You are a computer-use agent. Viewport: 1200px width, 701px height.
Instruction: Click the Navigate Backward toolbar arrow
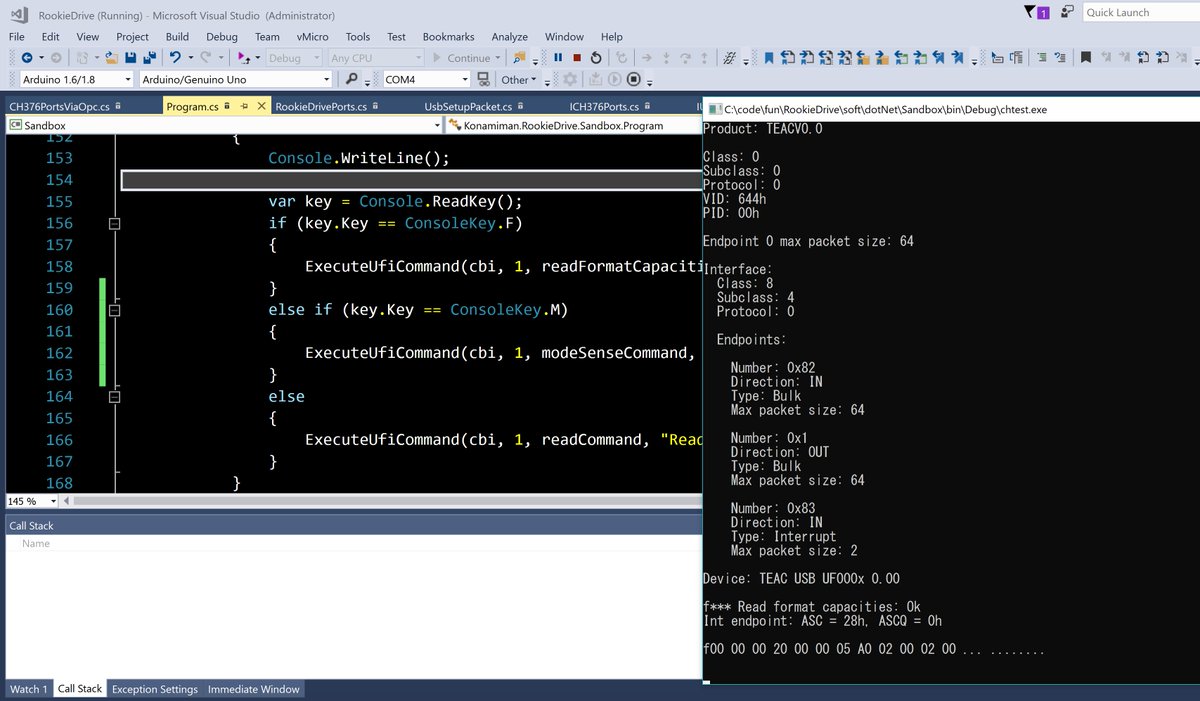[x=26, y=58]
